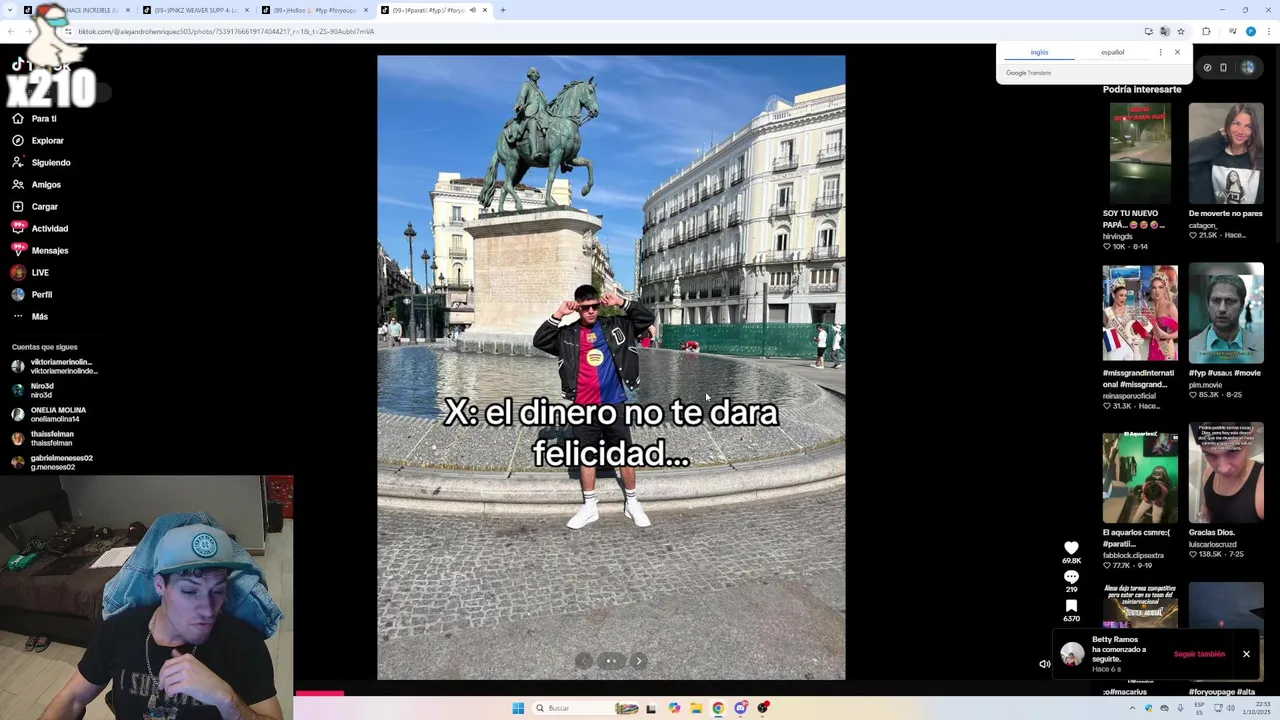Screen dimensions: 1280x720
Task: Open Chrome extensions puzzle icon
Action: (x=1206, y=31)
